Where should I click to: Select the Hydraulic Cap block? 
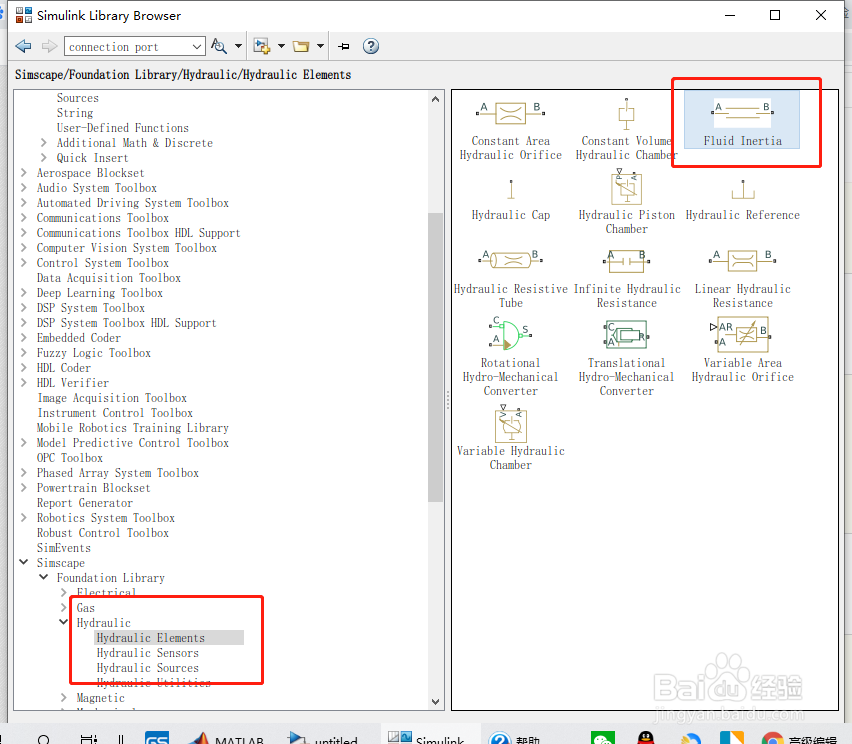(511, 199)
